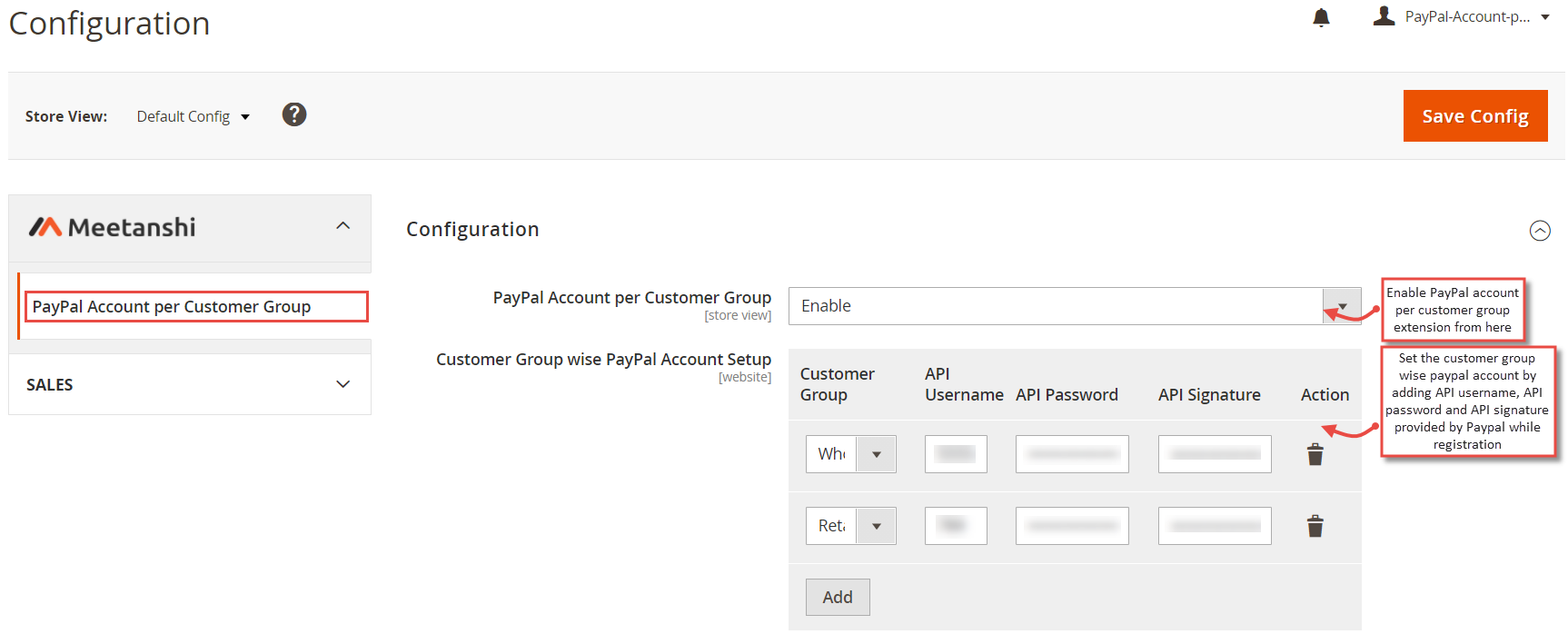Click the Save Config button
Image resolution: width=1568 pixels, height=634 pixels.
pyautogui.click(x=1475, y=115)
